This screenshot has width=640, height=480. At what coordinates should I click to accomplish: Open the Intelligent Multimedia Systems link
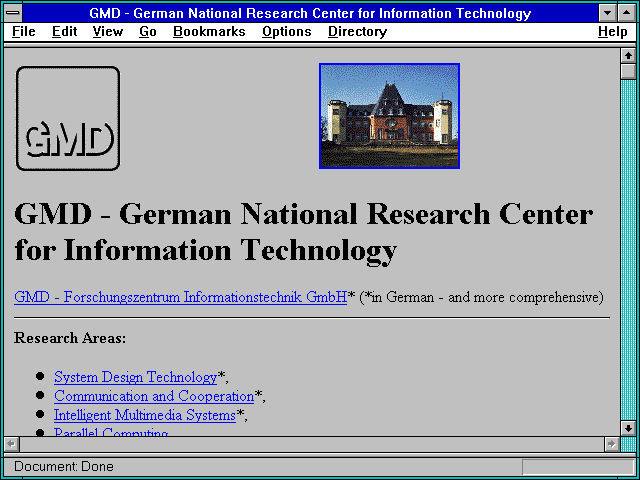point(145,415)
